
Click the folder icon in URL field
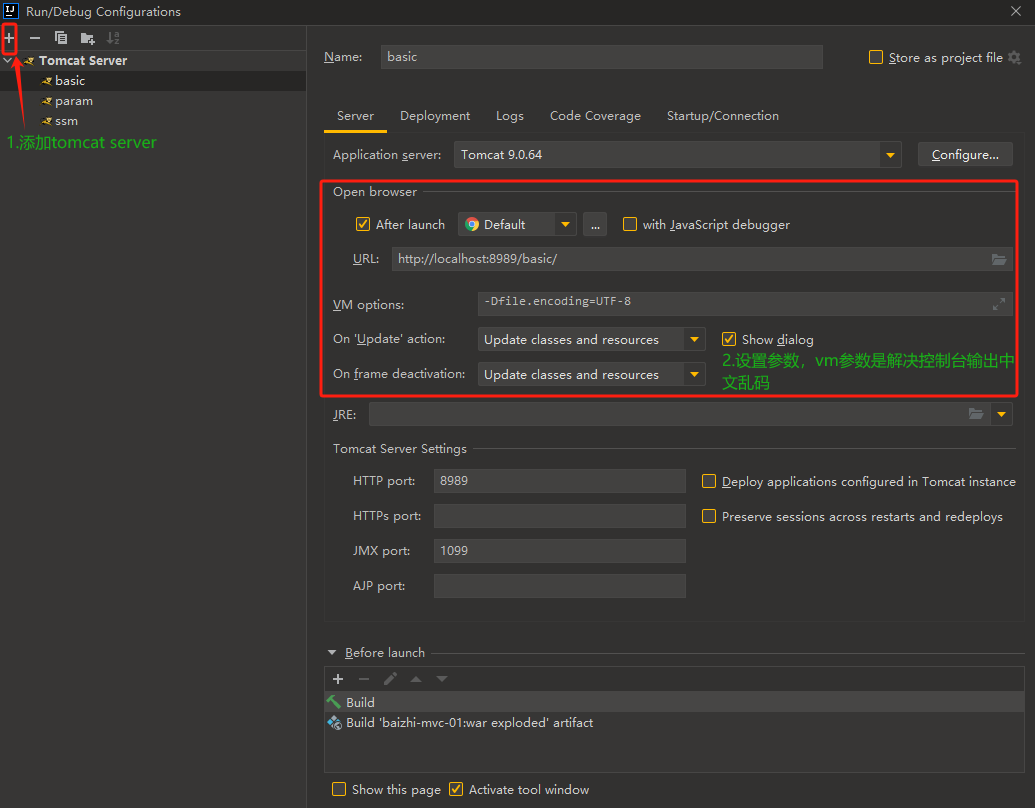point(998,259)
